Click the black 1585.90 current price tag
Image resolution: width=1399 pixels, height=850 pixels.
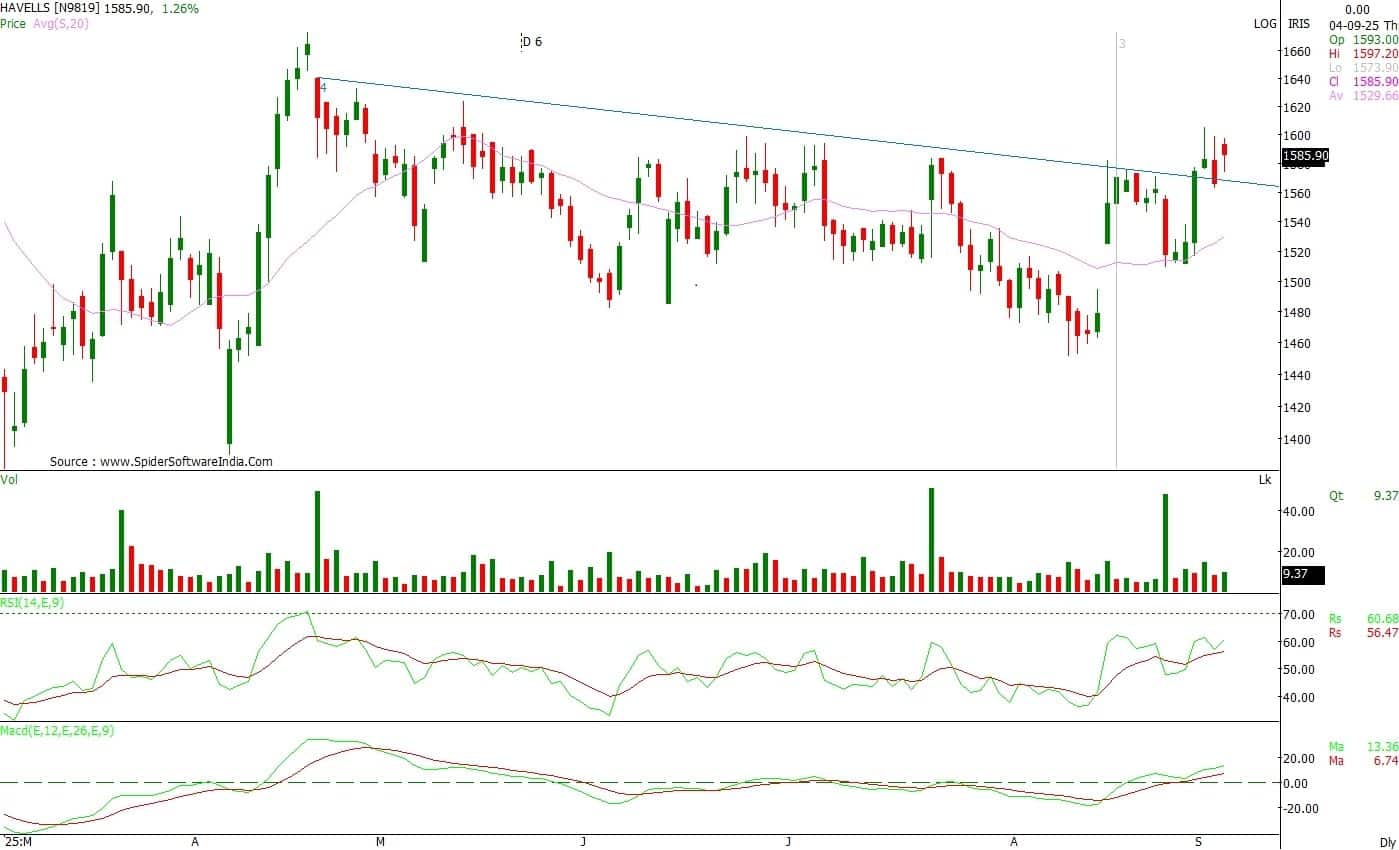[1305, 156]
